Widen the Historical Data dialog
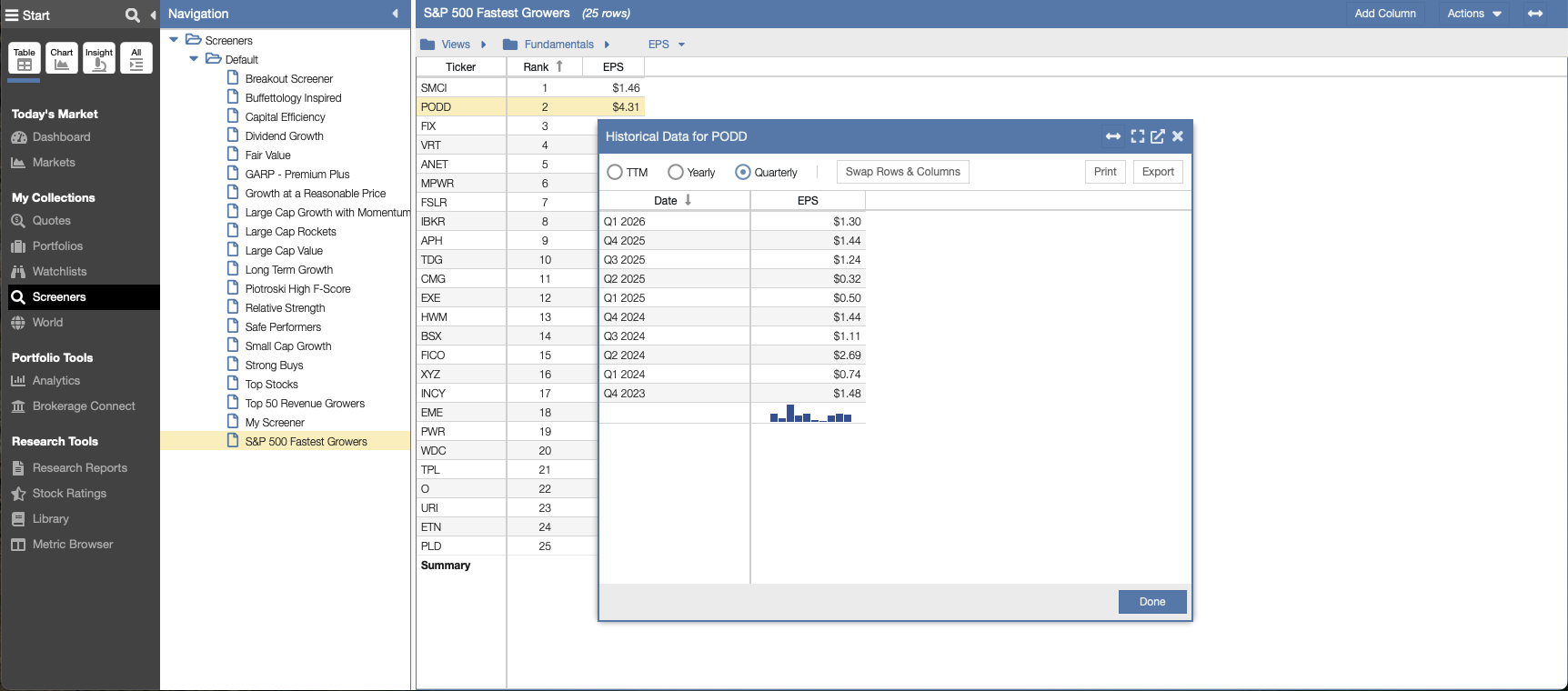 [1113, 136]
